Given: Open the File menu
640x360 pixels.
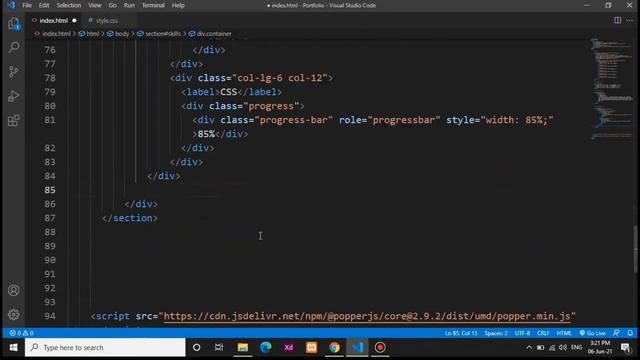Looking at the screenshot, I should 27,5.
